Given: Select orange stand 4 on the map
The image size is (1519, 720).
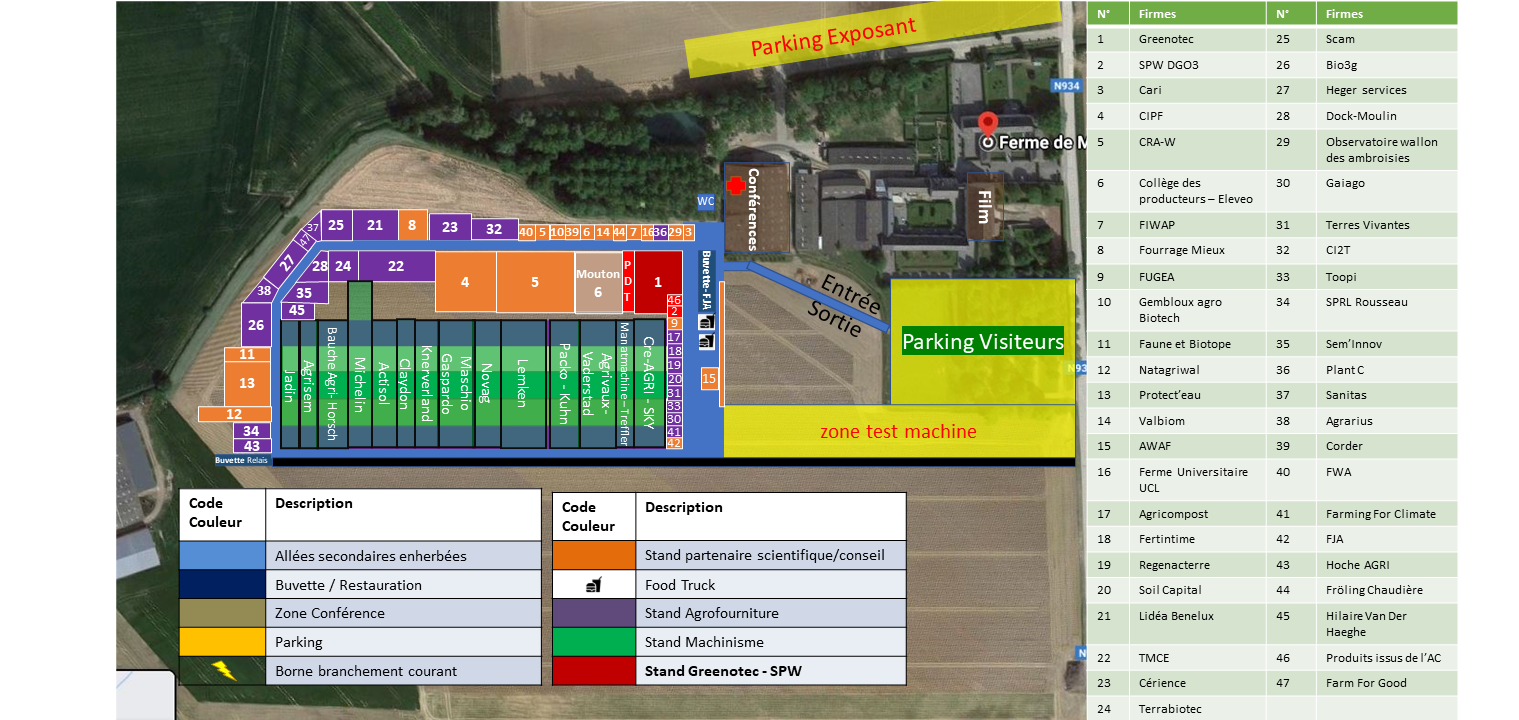Looking at the screenshot, I should click(465, 283).
